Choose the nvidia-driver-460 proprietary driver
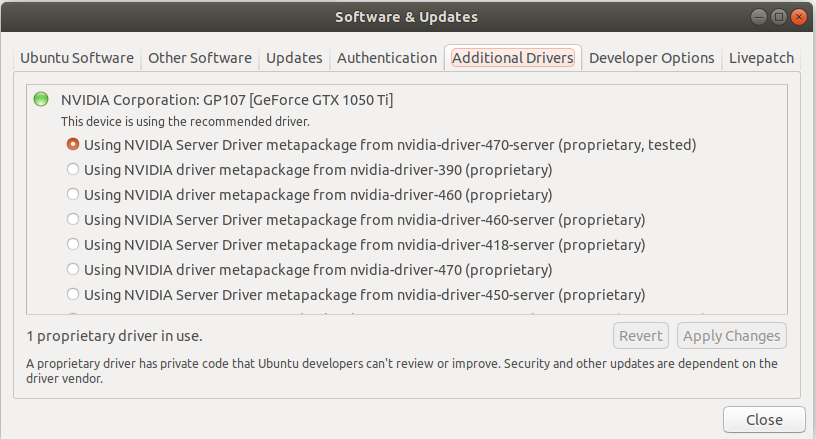Viewport: 816px width, 439px height. (73, 194)
